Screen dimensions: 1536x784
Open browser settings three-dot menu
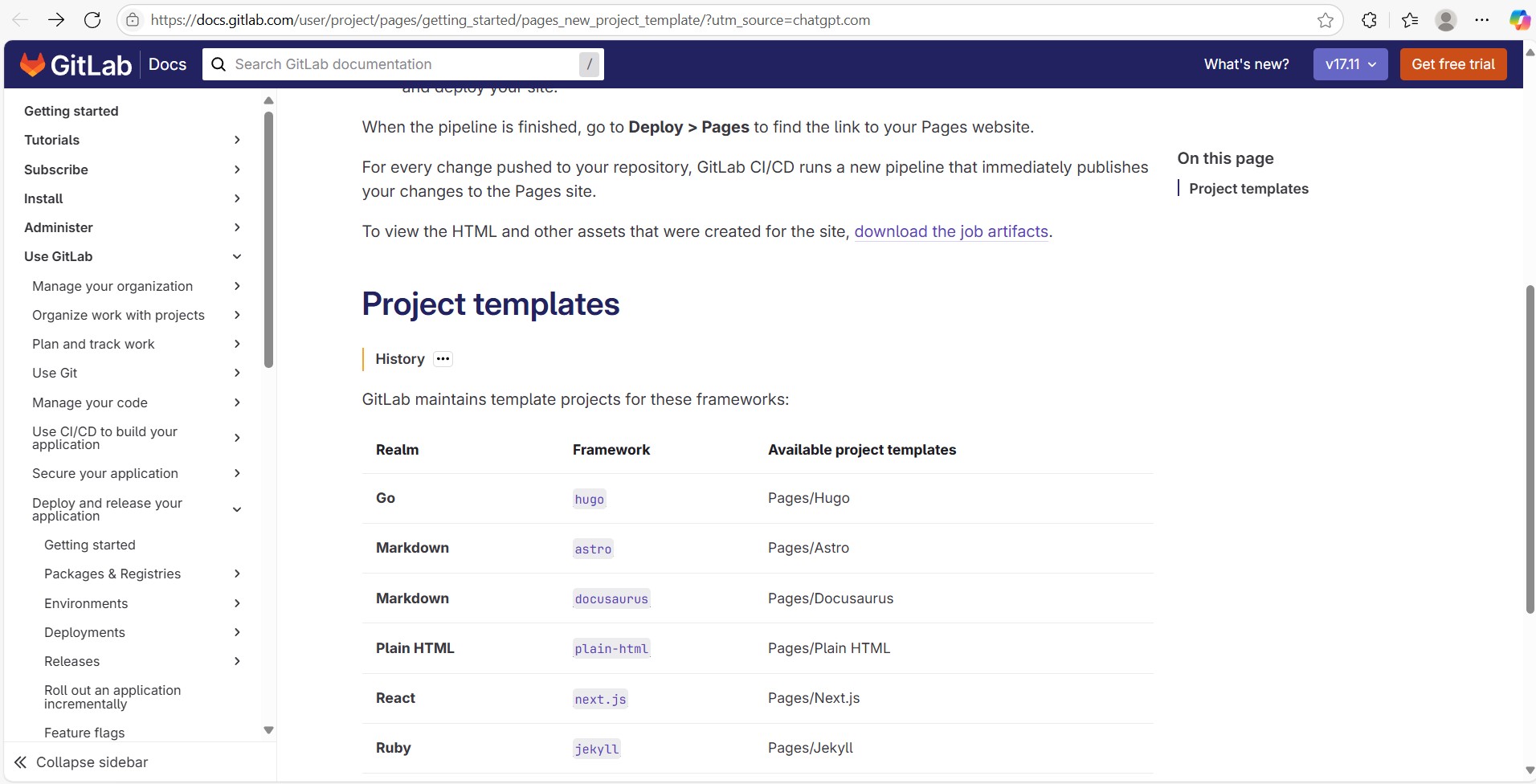1482,20
